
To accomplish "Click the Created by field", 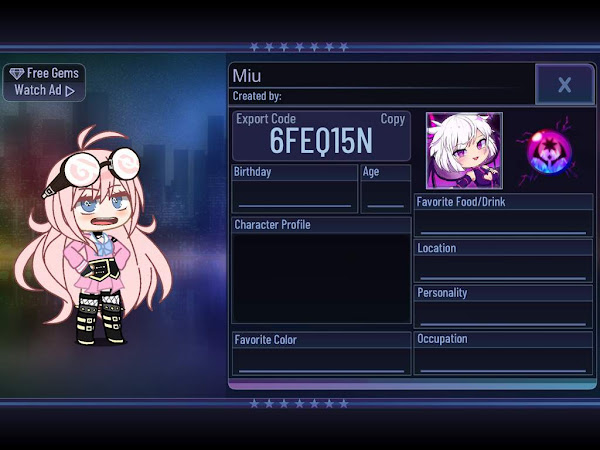I will 382,96.
